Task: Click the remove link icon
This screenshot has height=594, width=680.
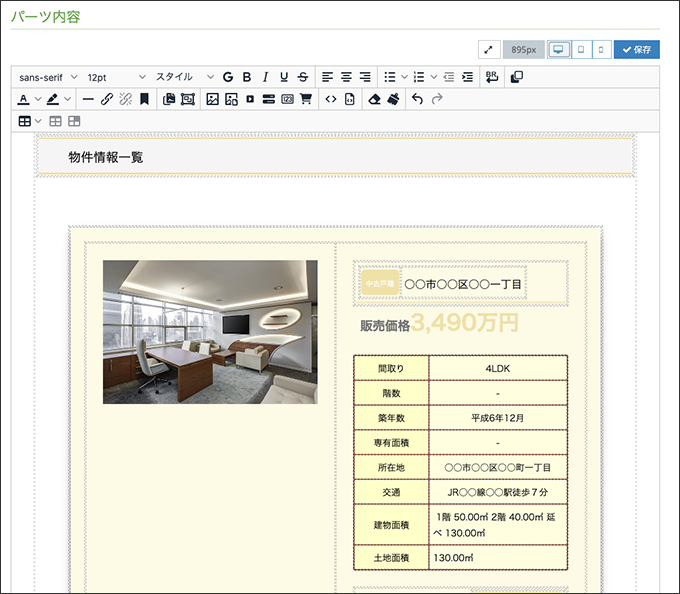Action: pyautogui.click(x=125, y=99)
